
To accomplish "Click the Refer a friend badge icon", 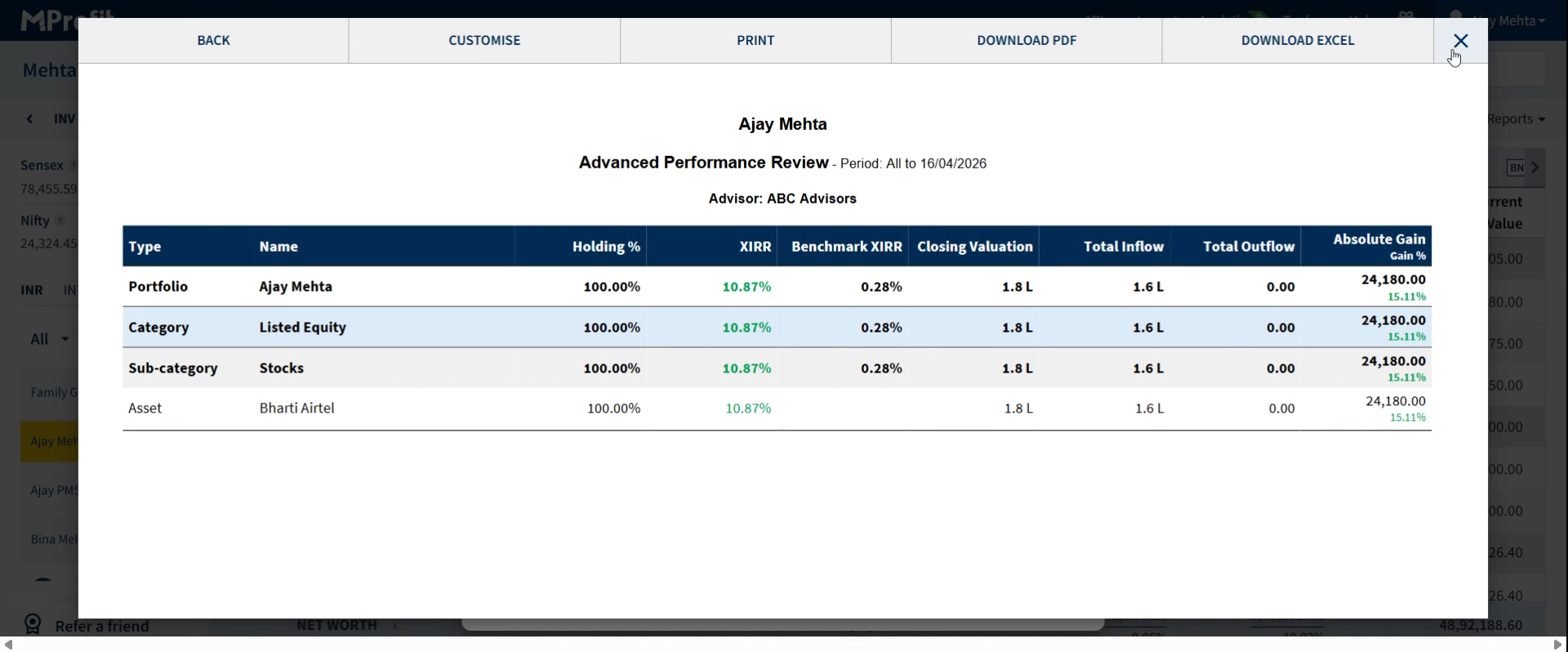I will coord(33,625).
